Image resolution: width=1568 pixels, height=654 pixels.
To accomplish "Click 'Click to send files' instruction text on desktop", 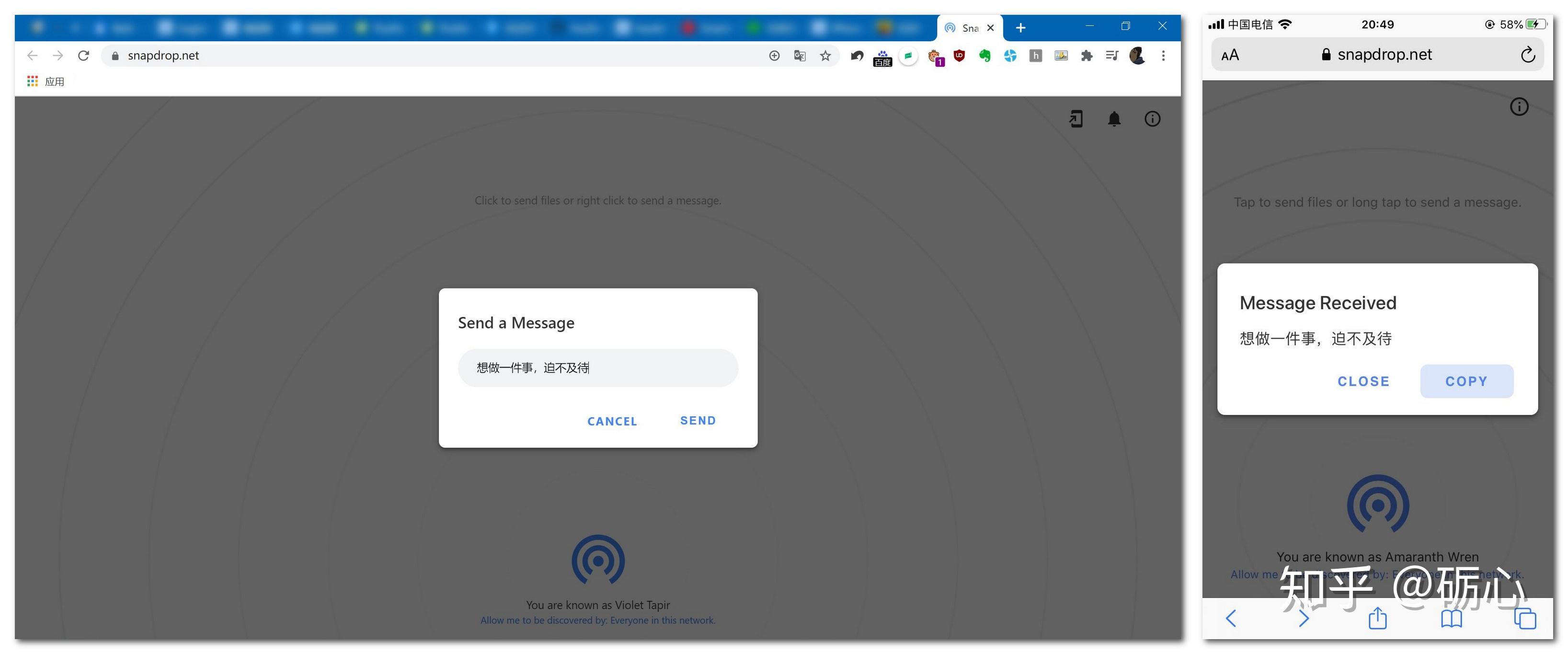I will click(598, 201).
